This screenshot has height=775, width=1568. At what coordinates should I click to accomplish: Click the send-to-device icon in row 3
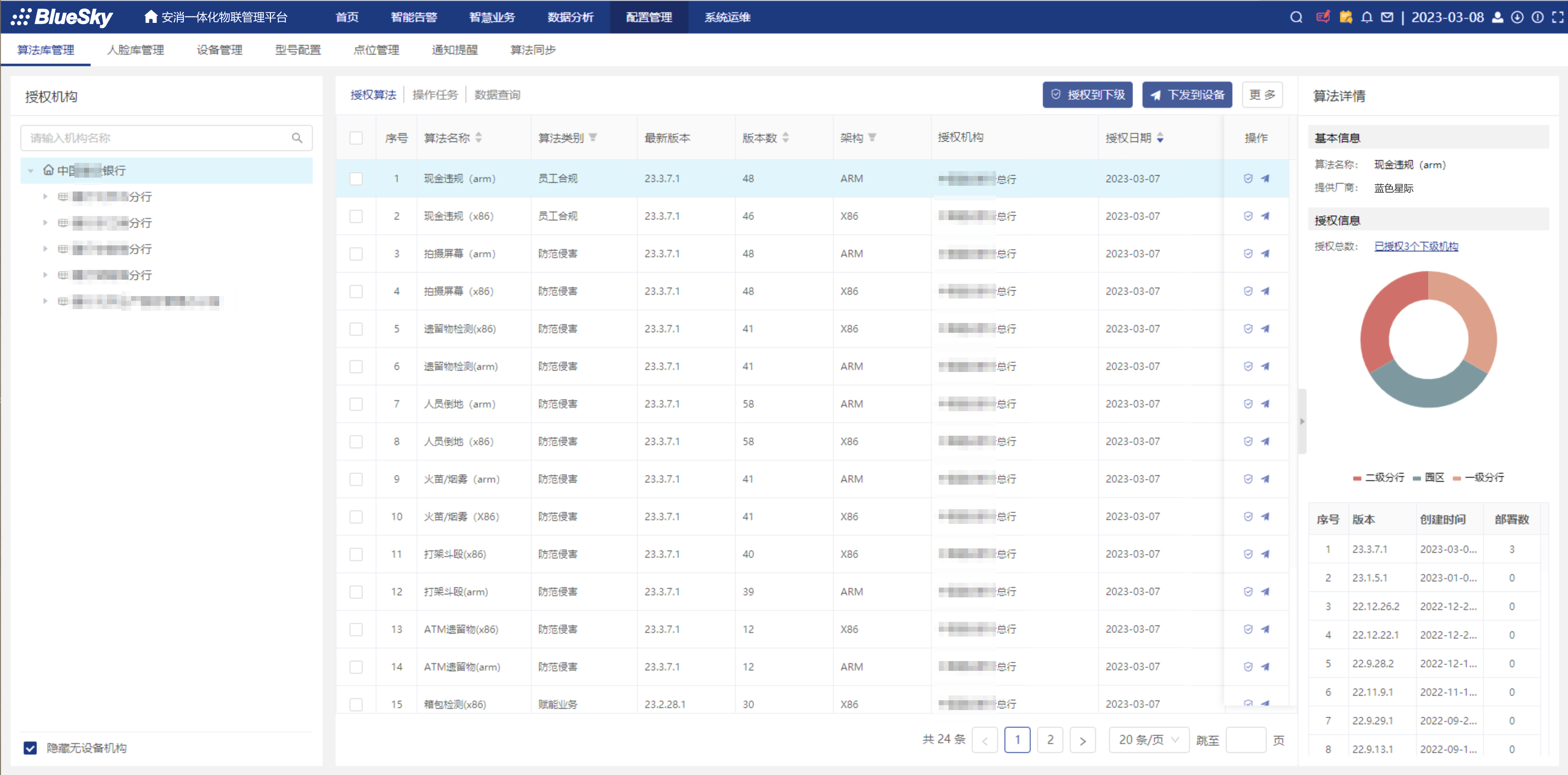[x=1265, y=254]
